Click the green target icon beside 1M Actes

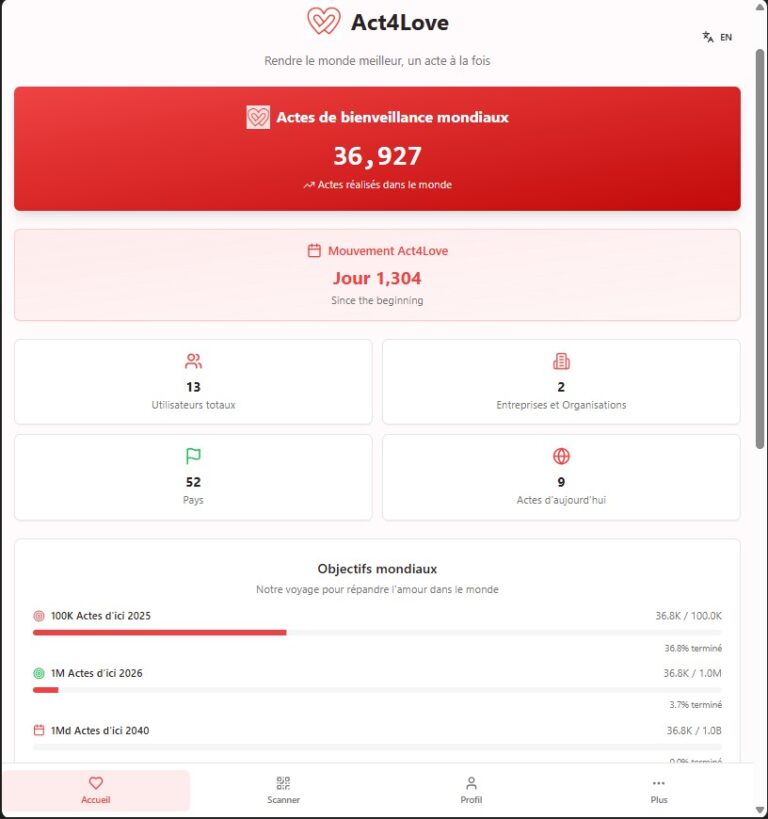point(39,673)
